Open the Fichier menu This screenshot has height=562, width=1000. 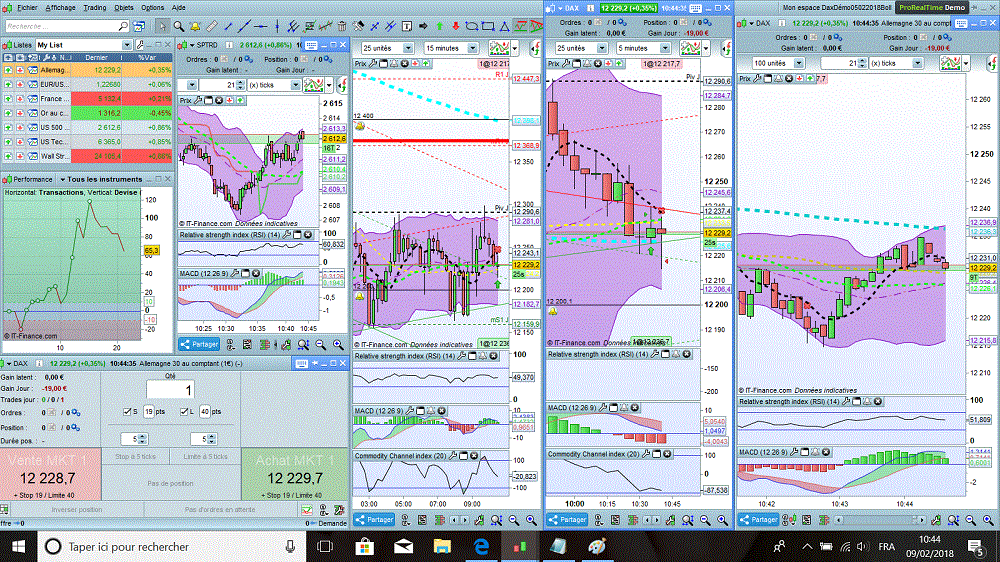pos(27,8)
